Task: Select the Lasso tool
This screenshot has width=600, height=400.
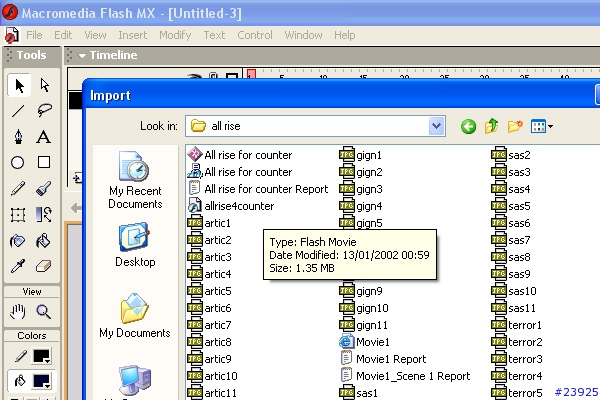Action: (x=44, y=111)
